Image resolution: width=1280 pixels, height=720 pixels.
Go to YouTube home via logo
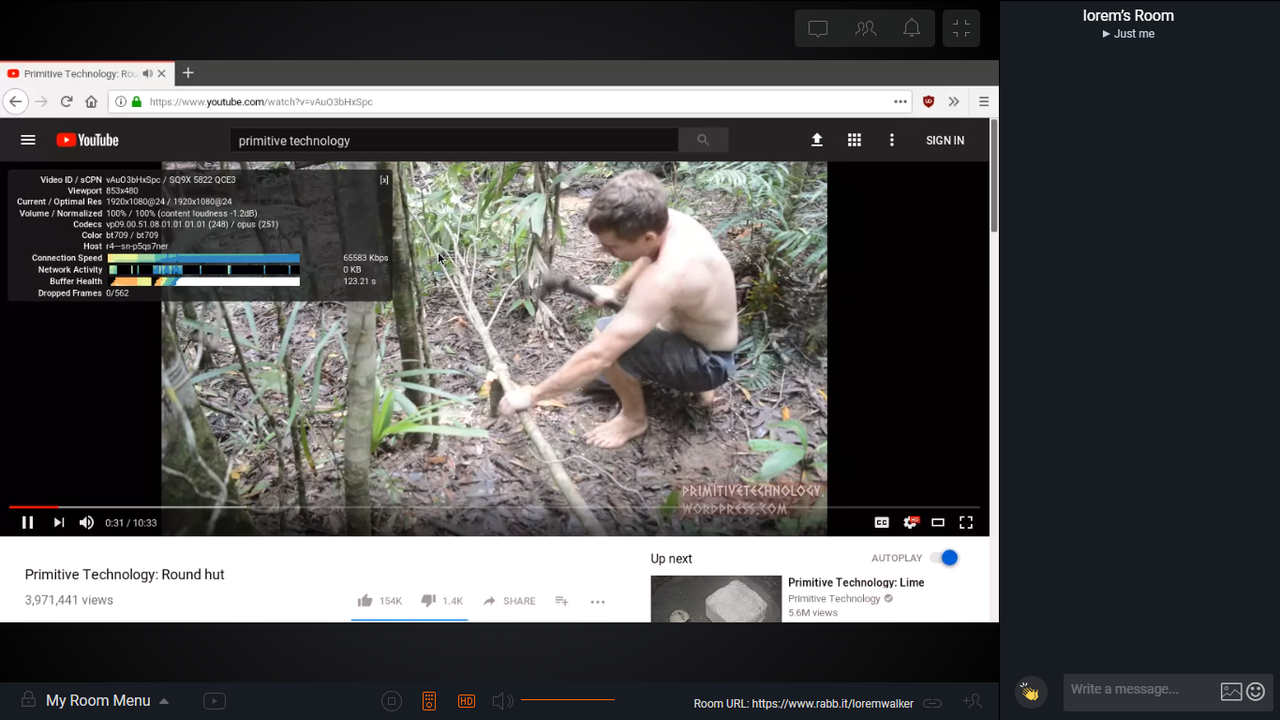87,141
